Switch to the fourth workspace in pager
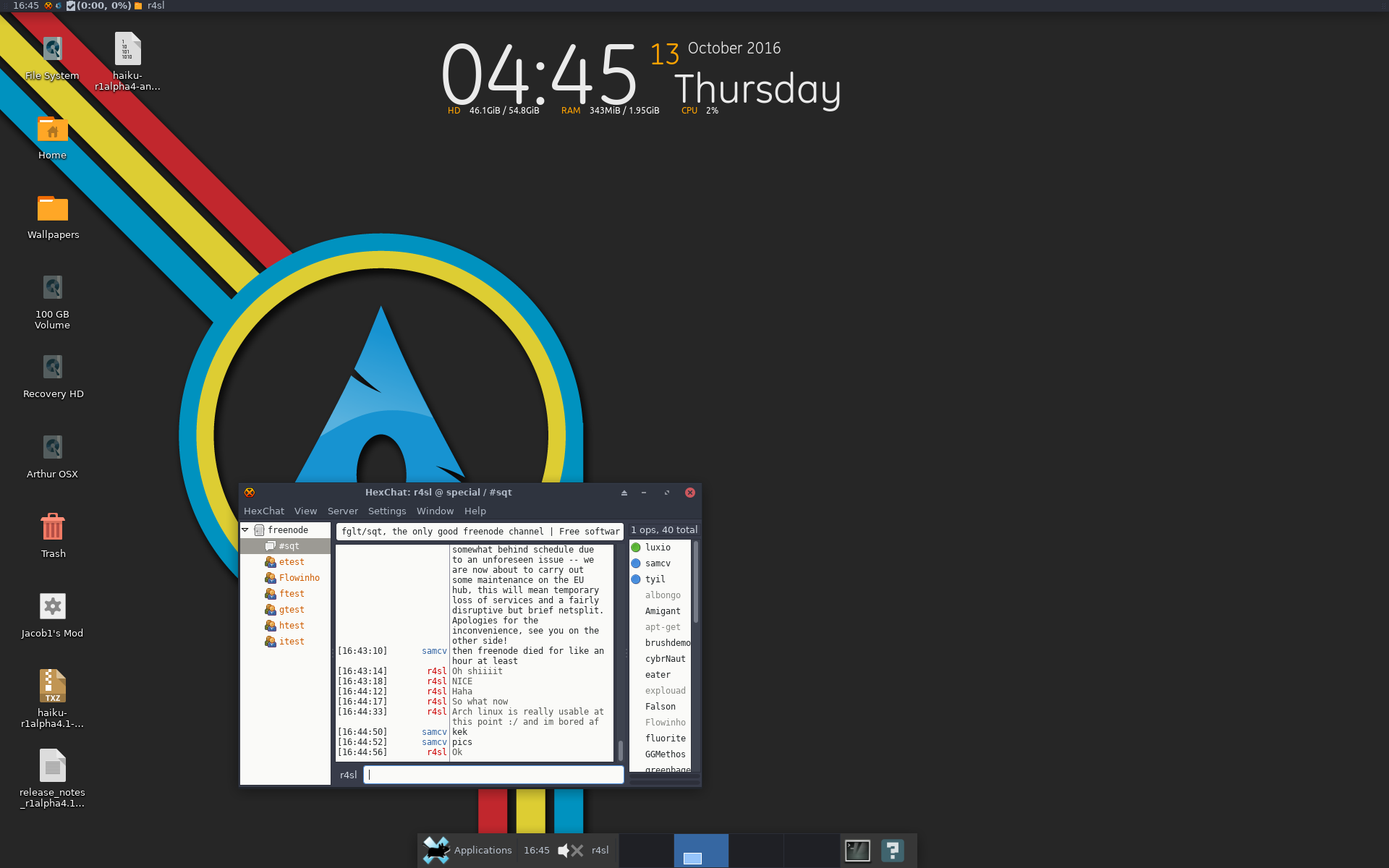The height and width of the screenshot is (868, 1389). point(812,851)
